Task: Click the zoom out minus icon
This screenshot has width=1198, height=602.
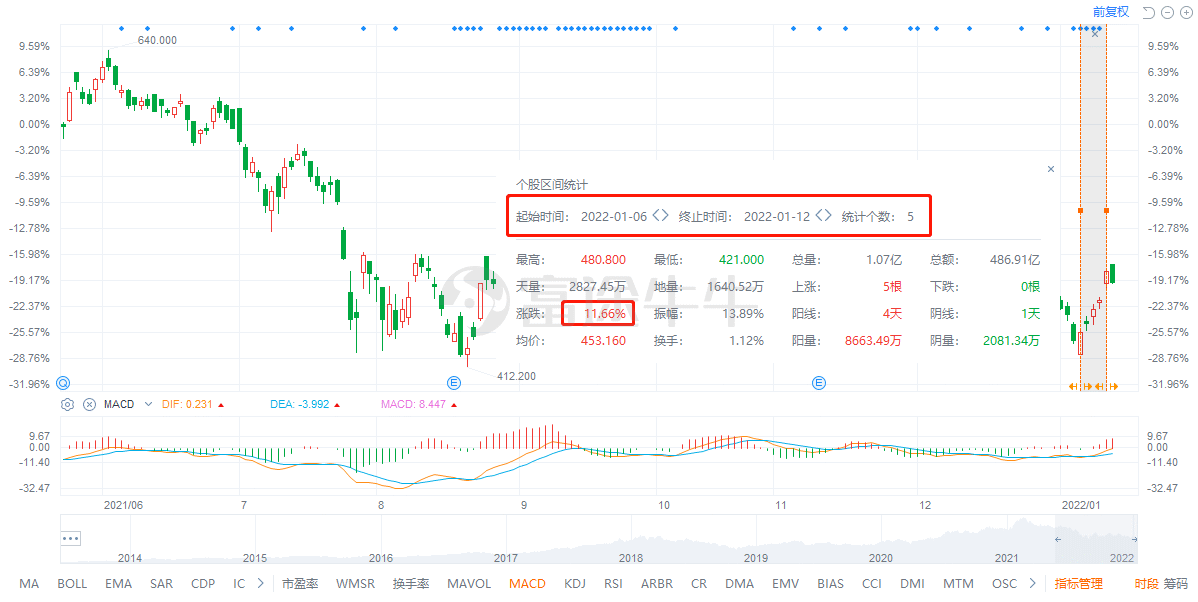Action: [1186, 12]
